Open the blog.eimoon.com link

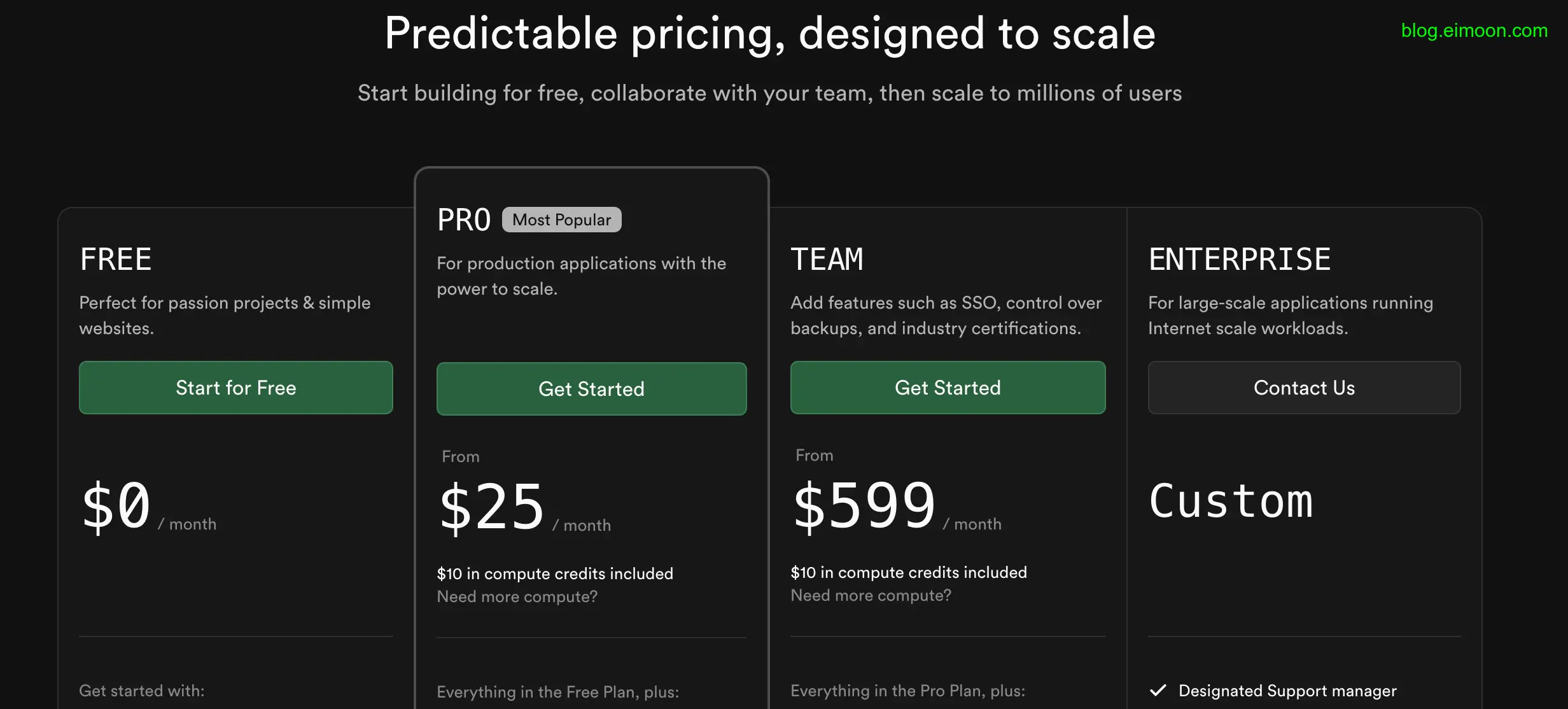click(1474, 30)
